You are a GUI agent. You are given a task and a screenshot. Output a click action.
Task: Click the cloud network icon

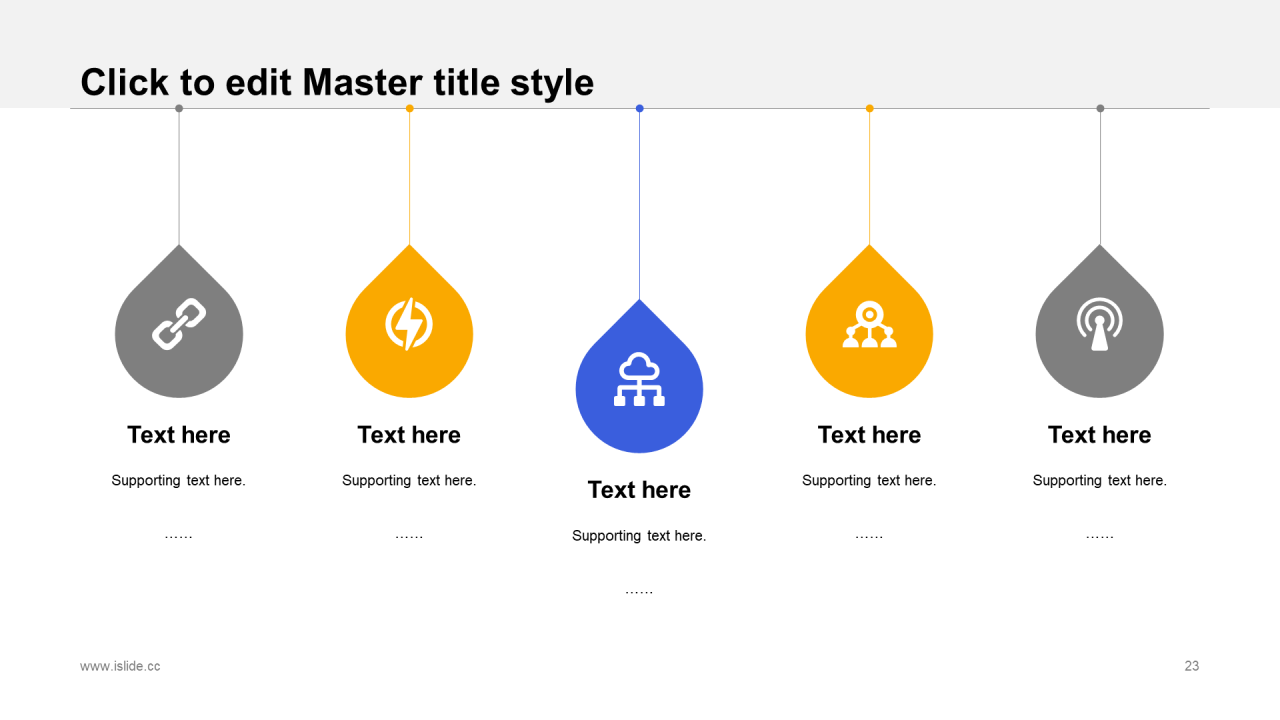point(639,380)
